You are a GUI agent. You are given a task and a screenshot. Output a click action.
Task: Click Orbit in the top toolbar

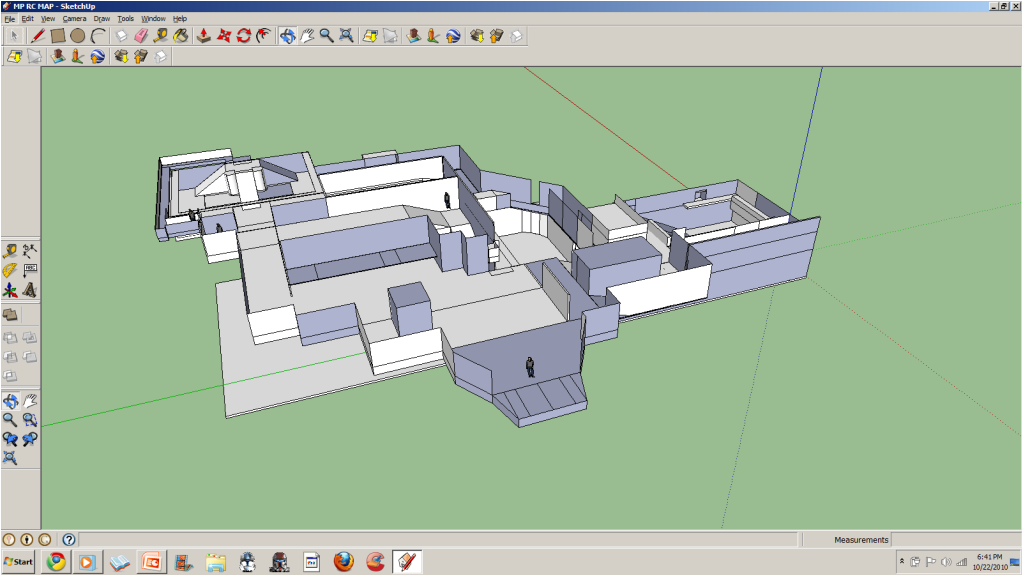click(287, 36)
